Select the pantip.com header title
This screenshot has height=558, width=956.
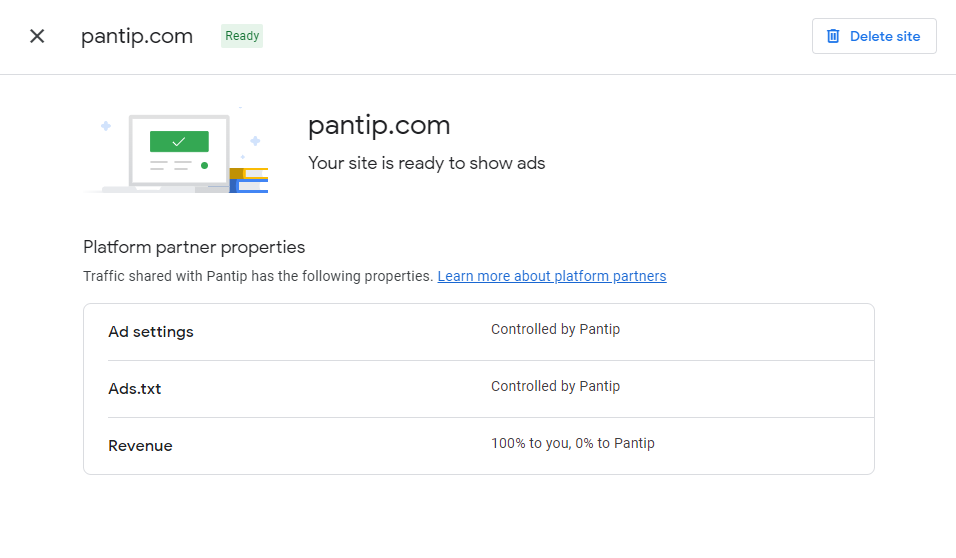coord(137,36)
